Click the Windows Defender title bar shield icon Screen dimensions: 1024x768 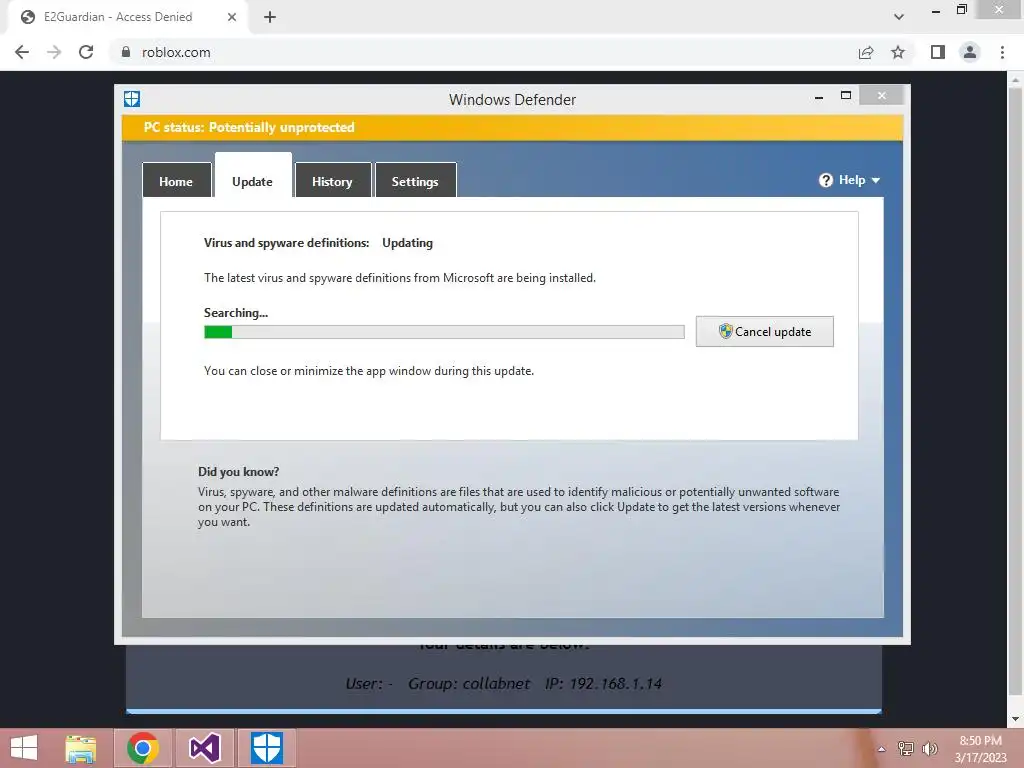[x=132, y=99]
